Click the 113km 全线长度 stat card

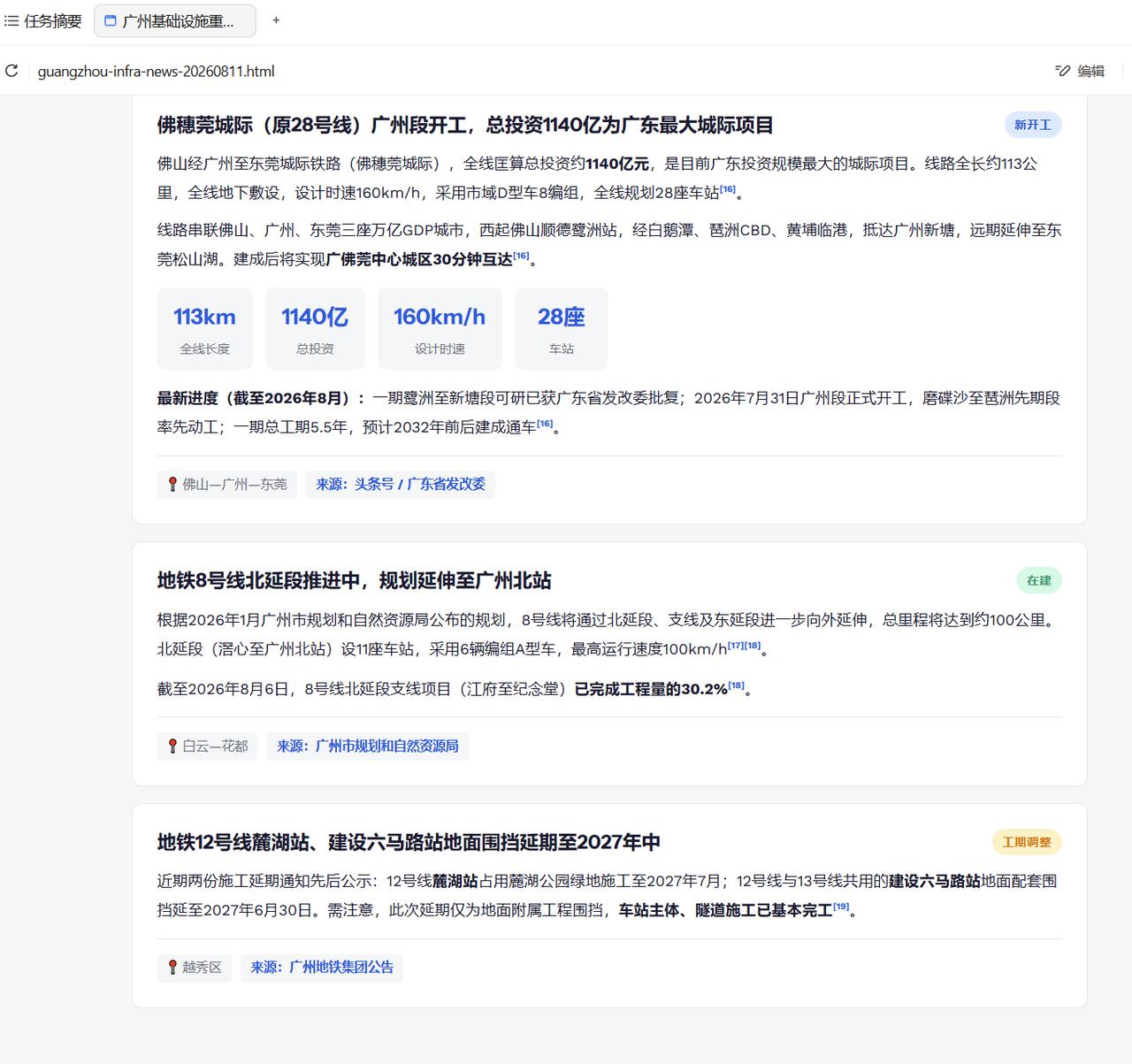pos(205,328)
